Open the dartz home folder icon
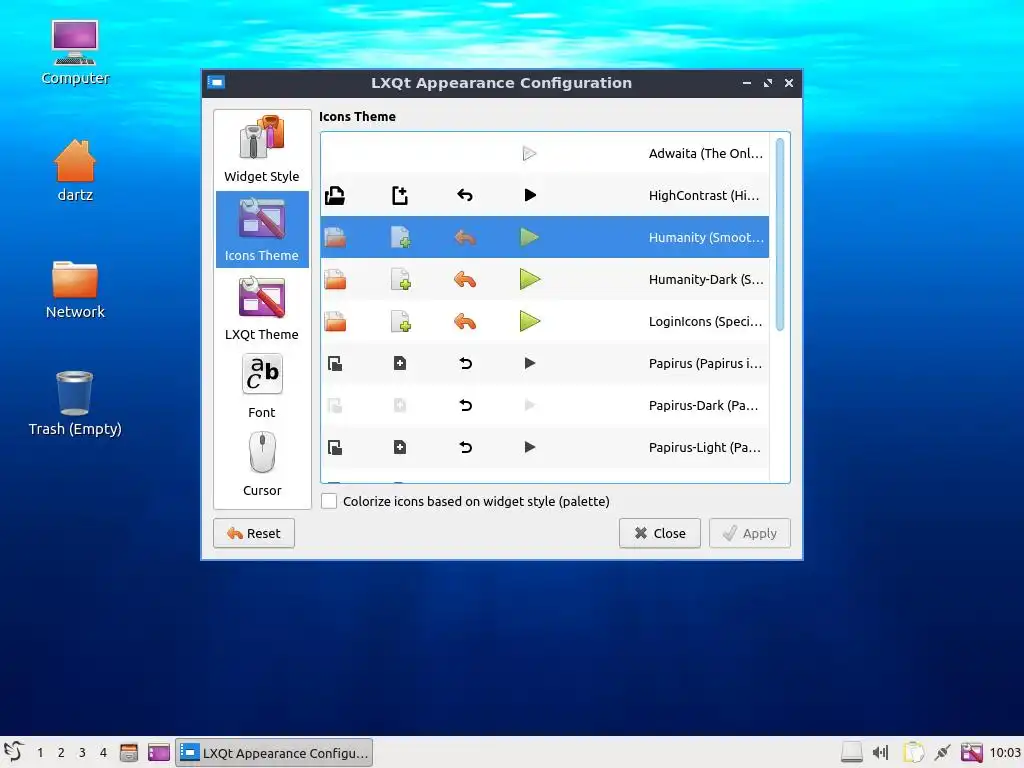1024x768 pixels. point(75,170)
